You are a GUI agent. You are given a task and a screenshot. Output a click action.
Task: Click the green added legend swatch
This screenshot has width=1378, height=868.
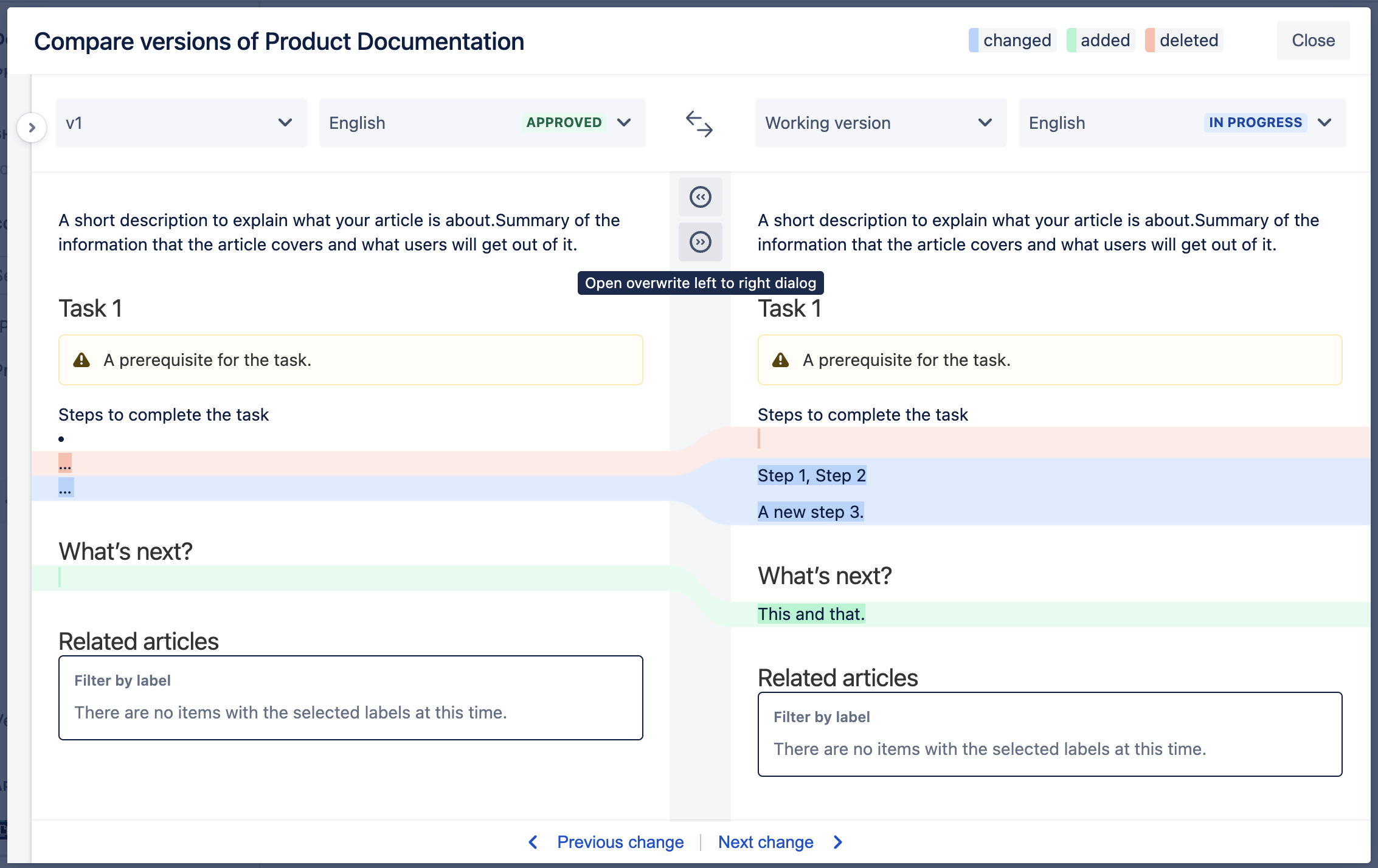point(1072,41)
